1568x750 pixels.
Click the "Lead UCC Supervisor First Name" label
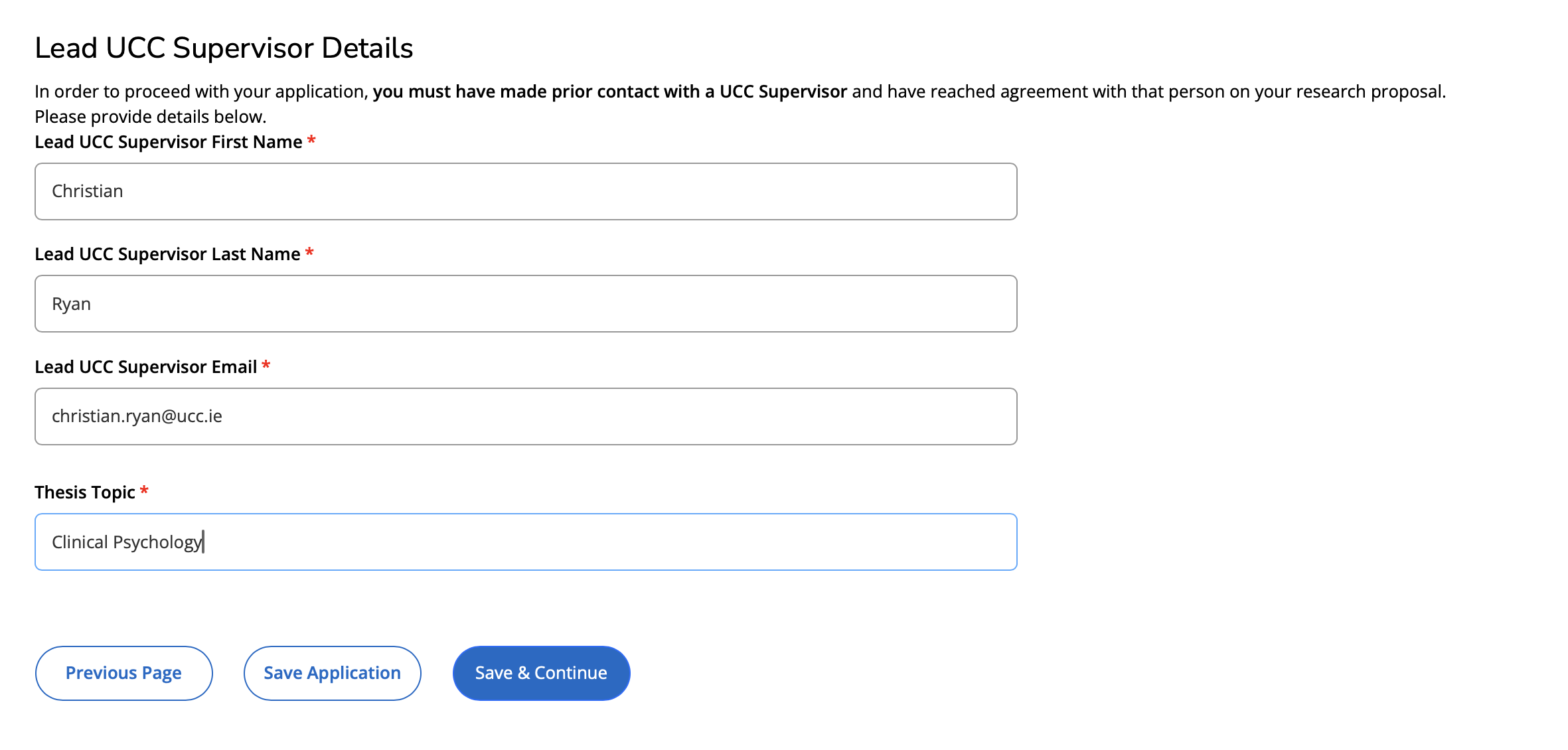tap(168, 142)
